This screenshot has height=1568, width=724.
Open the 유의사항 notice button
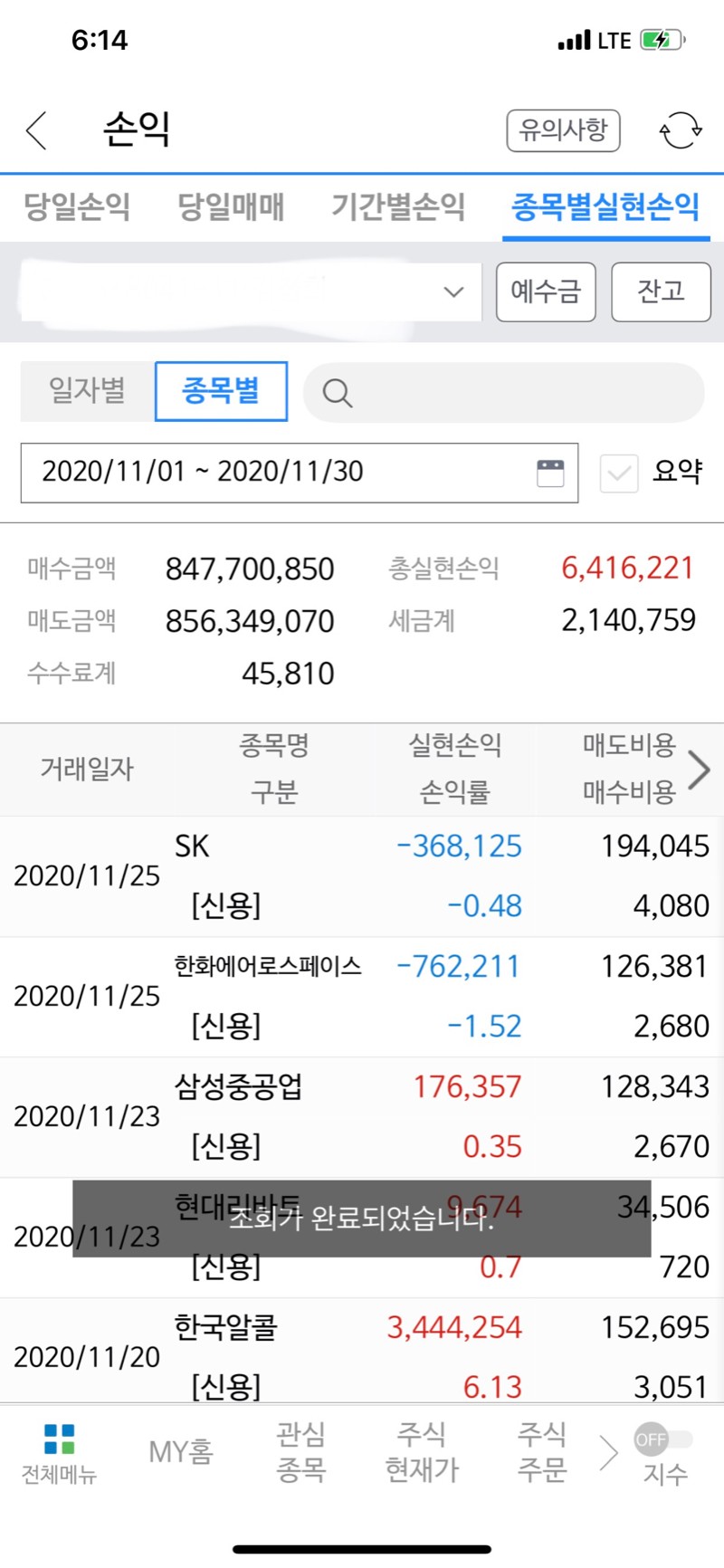pyautogui.click(x=563, y=130)
